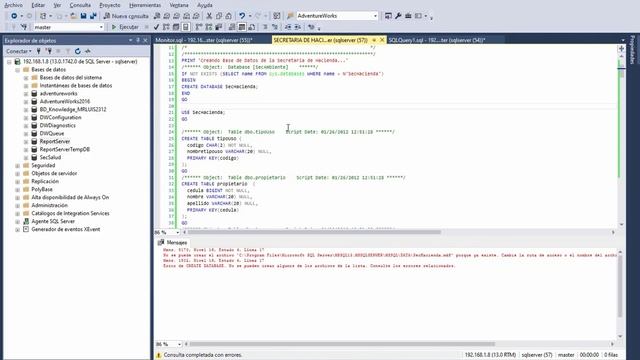
Task: Open Properties window with wrench icon
Action: [398, 16]
